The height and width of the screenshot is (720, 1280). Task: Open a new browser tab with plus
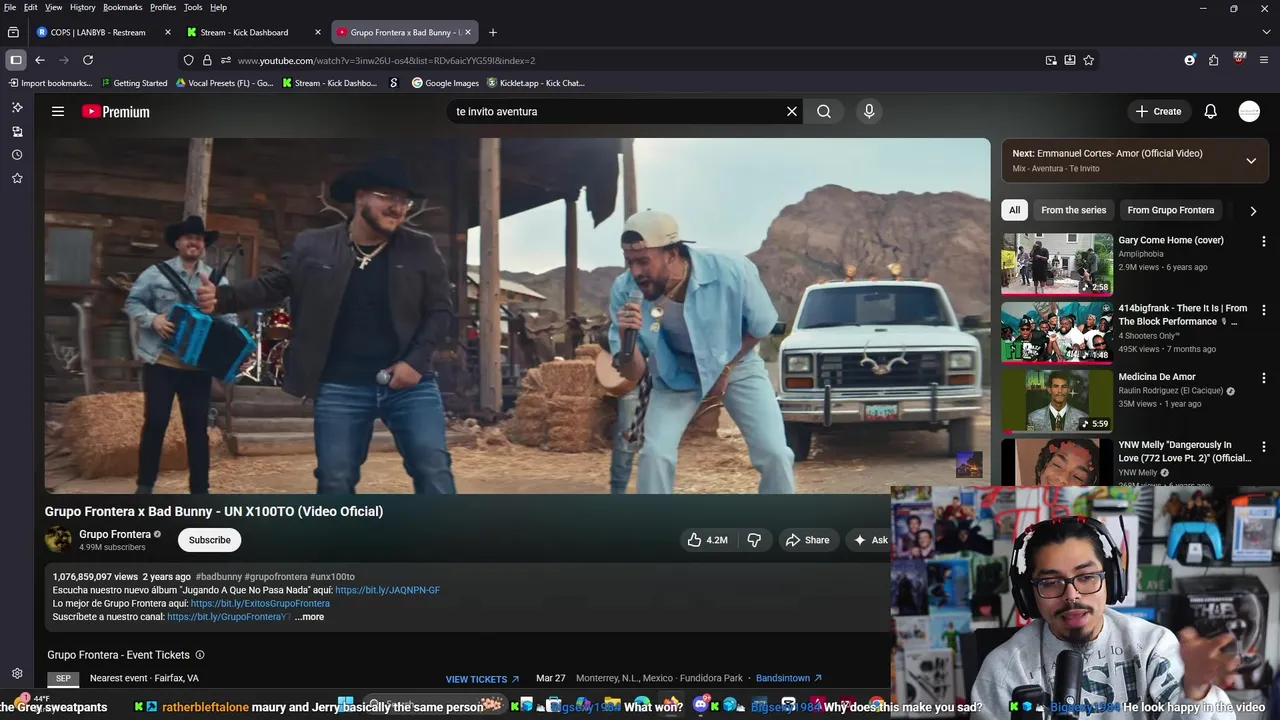492,32
